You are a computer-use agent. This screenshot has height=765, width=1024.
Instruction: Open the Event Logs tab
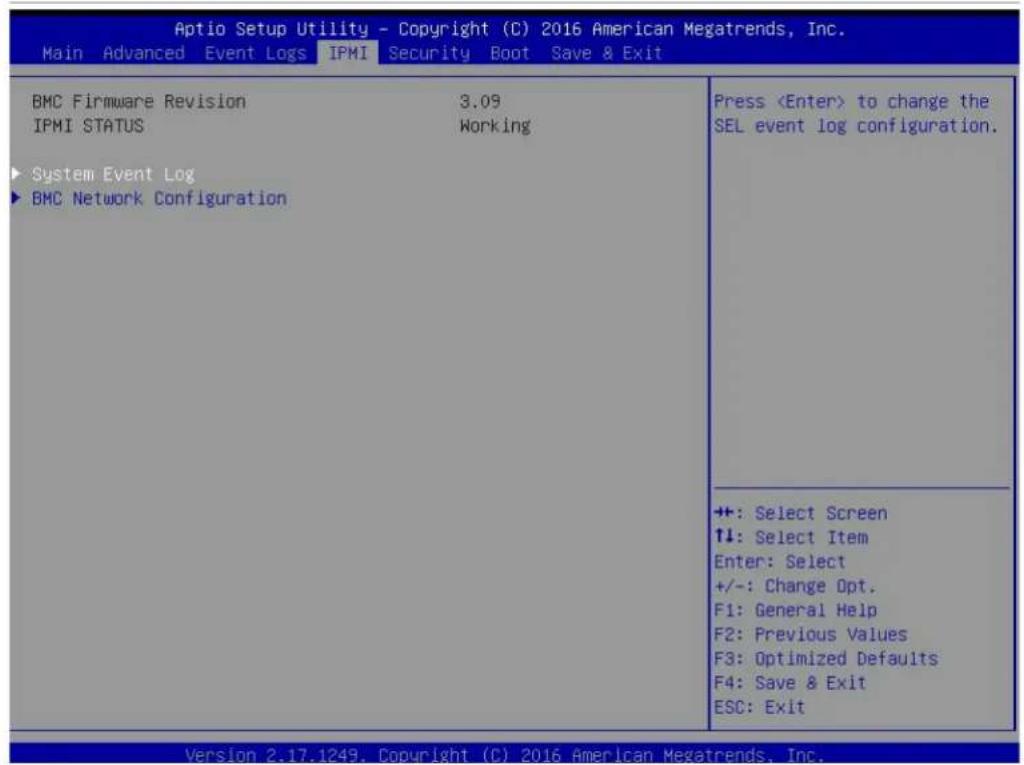pos(255,53)
